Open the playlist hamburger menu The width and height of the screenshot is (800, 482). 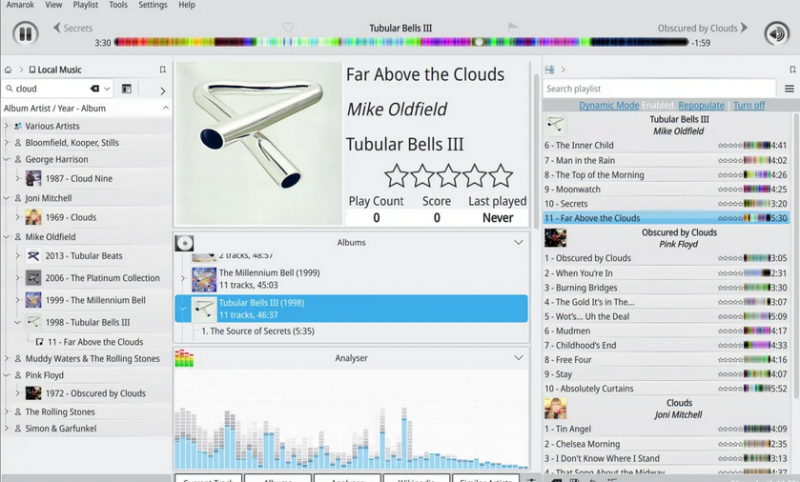pos(789,89)
